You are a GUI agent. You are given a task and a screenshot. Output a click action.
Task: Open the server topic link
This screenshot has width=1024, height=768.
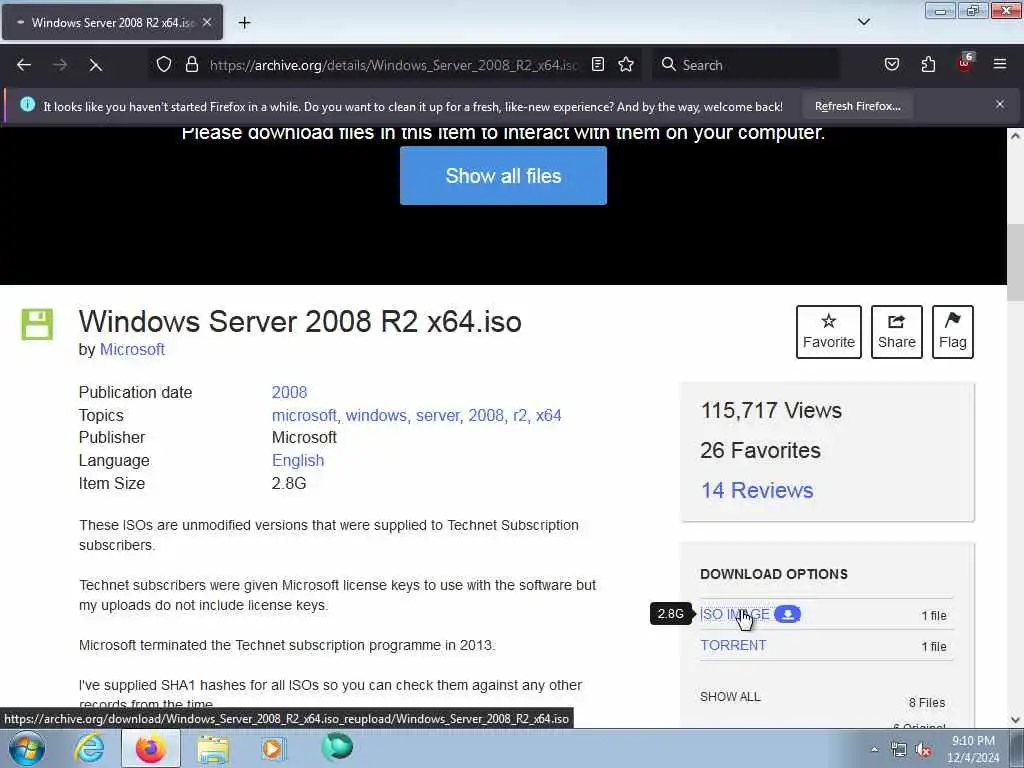point(438,415)
